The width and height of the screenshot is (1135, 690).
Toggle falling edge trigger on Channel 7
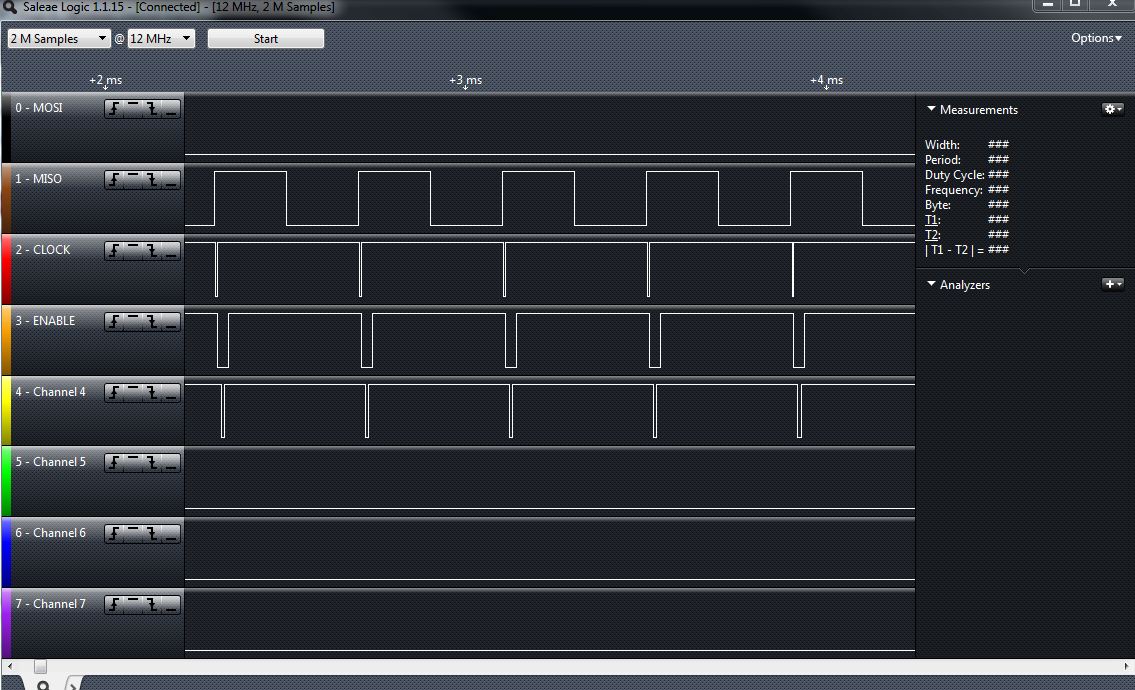tap(152, 605)
